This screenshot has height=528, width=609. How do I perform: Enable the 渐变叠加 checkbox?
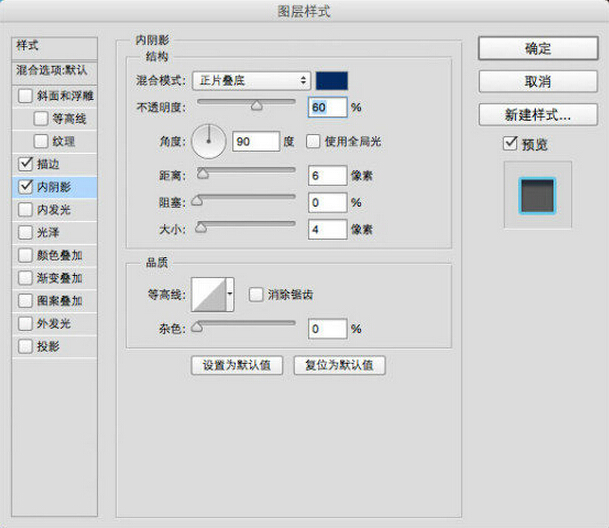(x=25, y=278)
